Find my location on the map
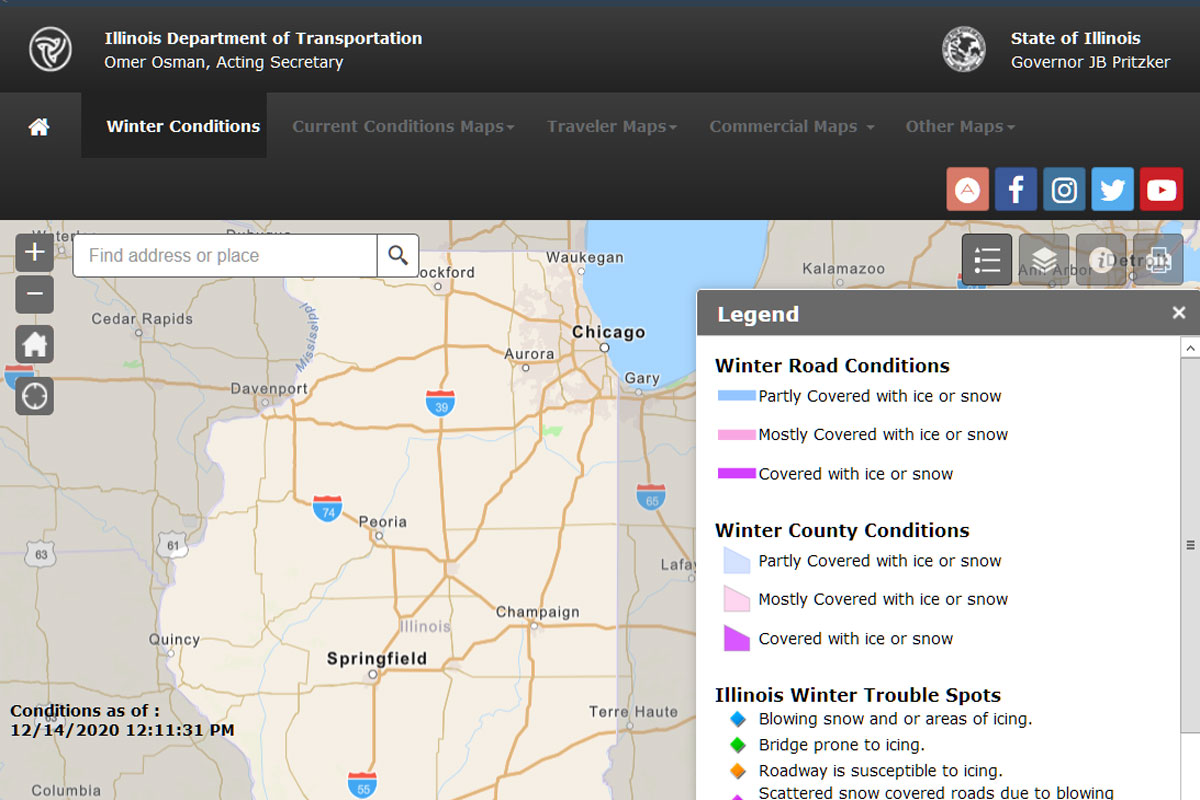The image size is (1200, 800). pyautogui.click(x=34, y=396)
